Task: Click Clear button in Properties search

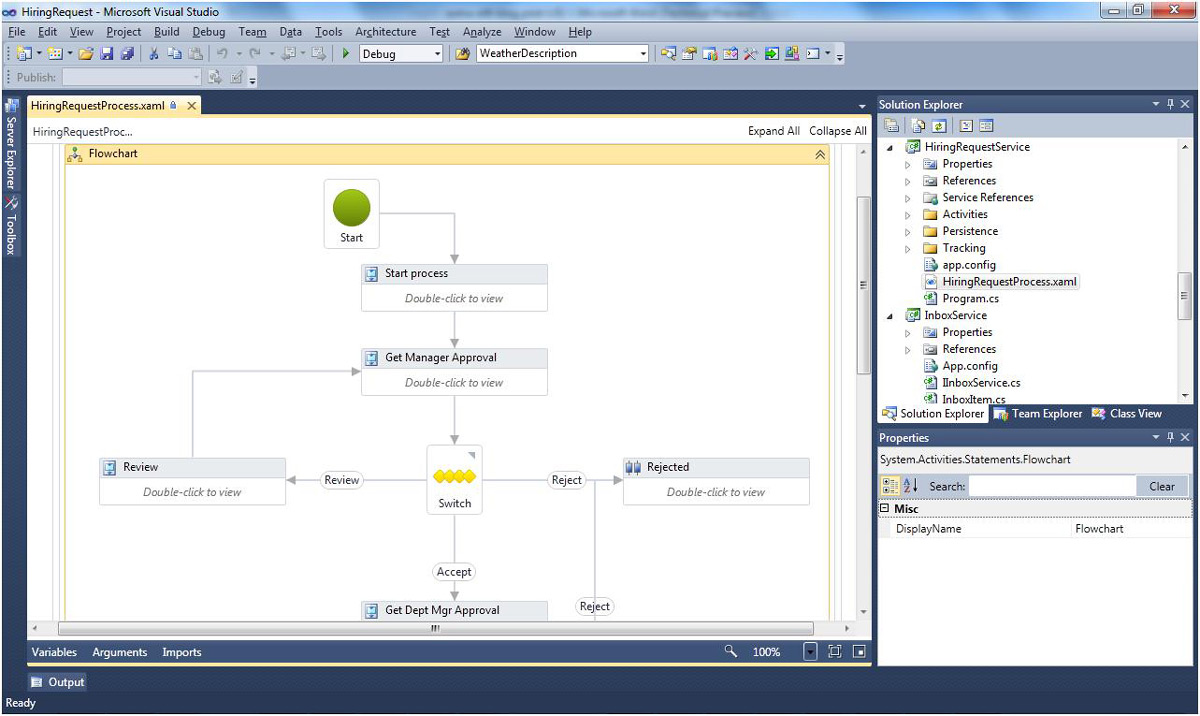Action: coord(1161,486)
